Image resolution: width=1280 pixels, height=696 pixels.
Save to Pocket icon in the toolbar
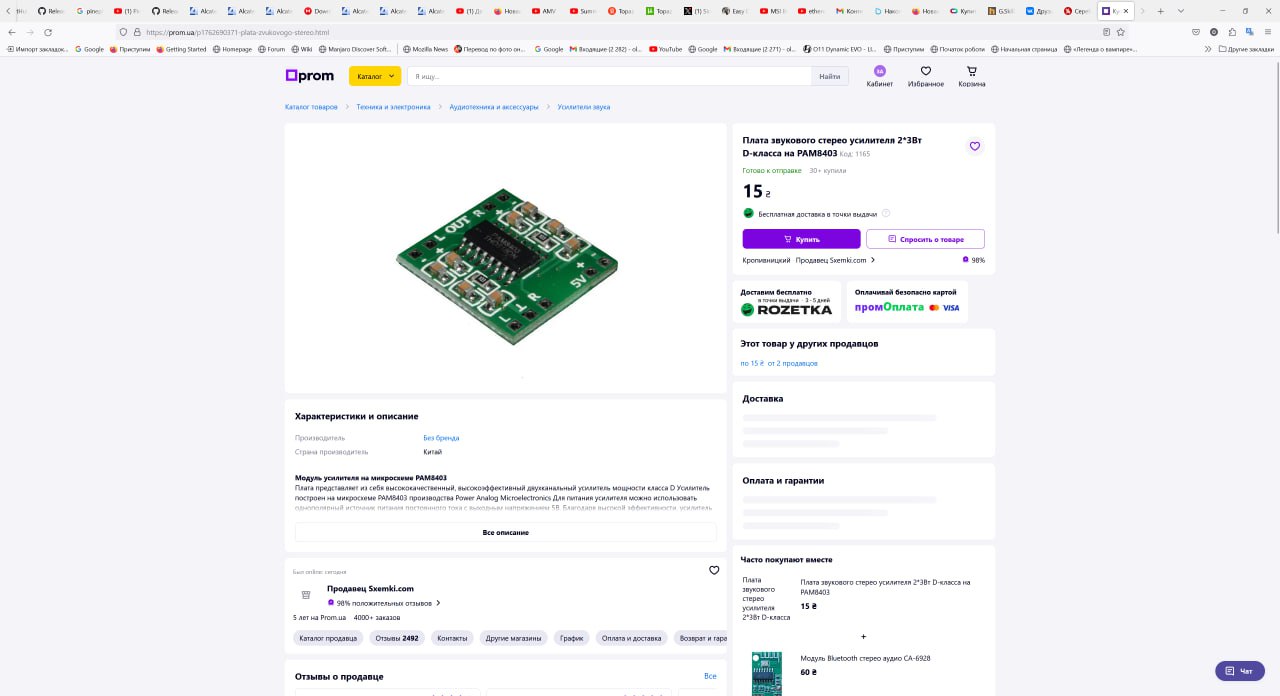point(1198,32)
